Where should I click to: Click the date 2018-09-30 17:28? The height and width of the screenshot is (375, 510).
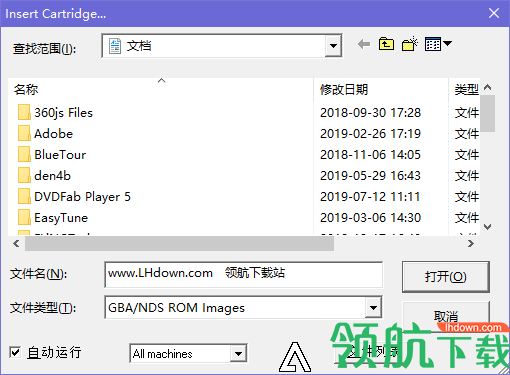coord(370,113)
